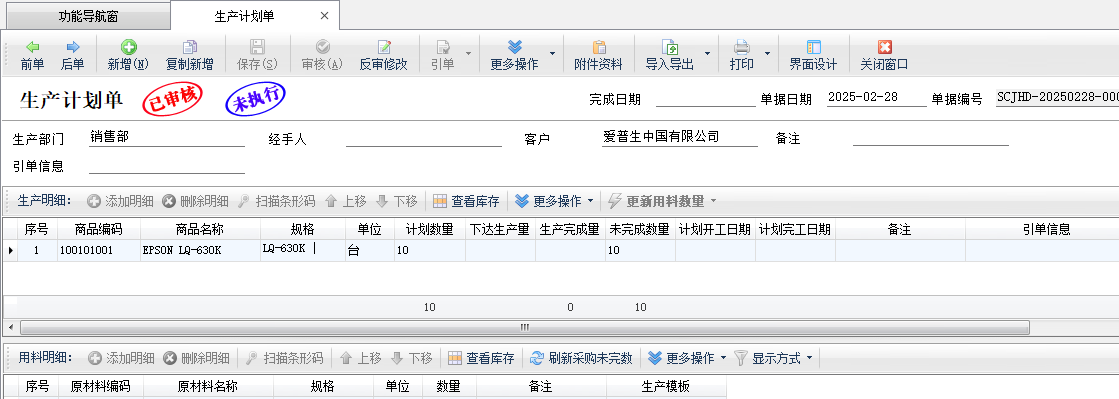1119x399 pixels.
Task: Click the 引单 toolbar icon
Action: pos(443,48)
